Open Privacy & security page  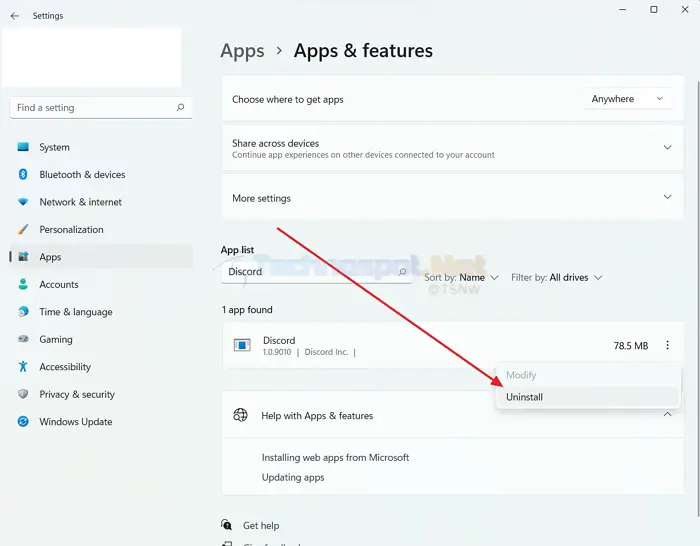point(101,394)
